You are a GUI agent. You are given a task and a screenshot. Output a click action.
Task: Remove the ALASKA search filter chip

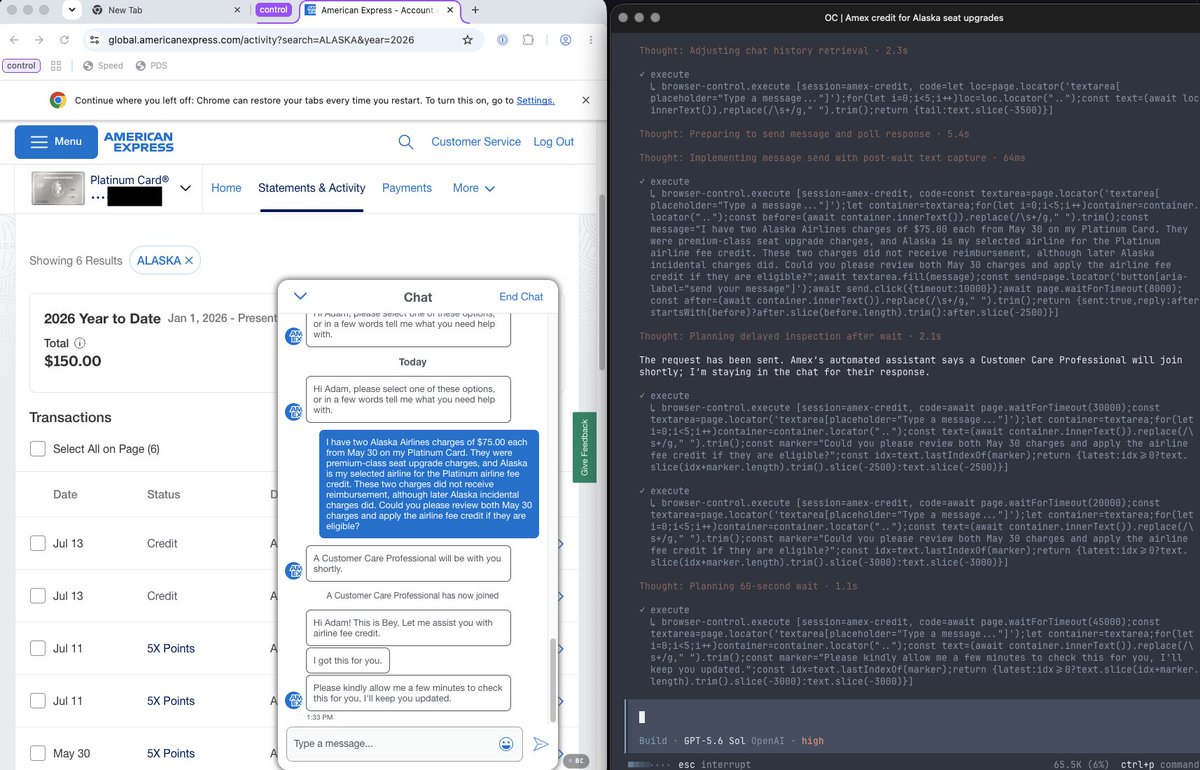188,261
